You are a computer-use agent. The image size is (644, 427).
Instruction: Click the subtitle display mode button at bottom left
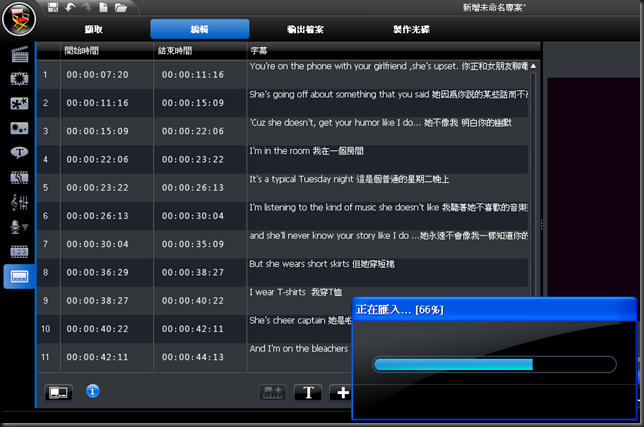tap(58, 393)
